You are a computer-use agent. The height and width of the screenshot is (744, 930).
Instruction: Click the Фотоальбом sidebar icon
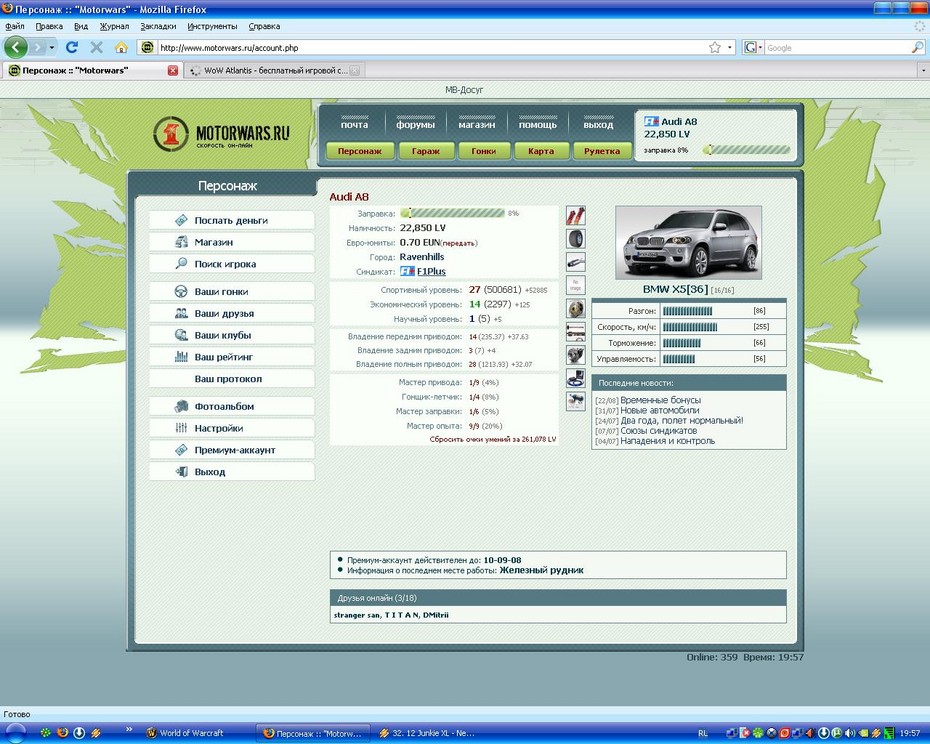coord(181,406)
